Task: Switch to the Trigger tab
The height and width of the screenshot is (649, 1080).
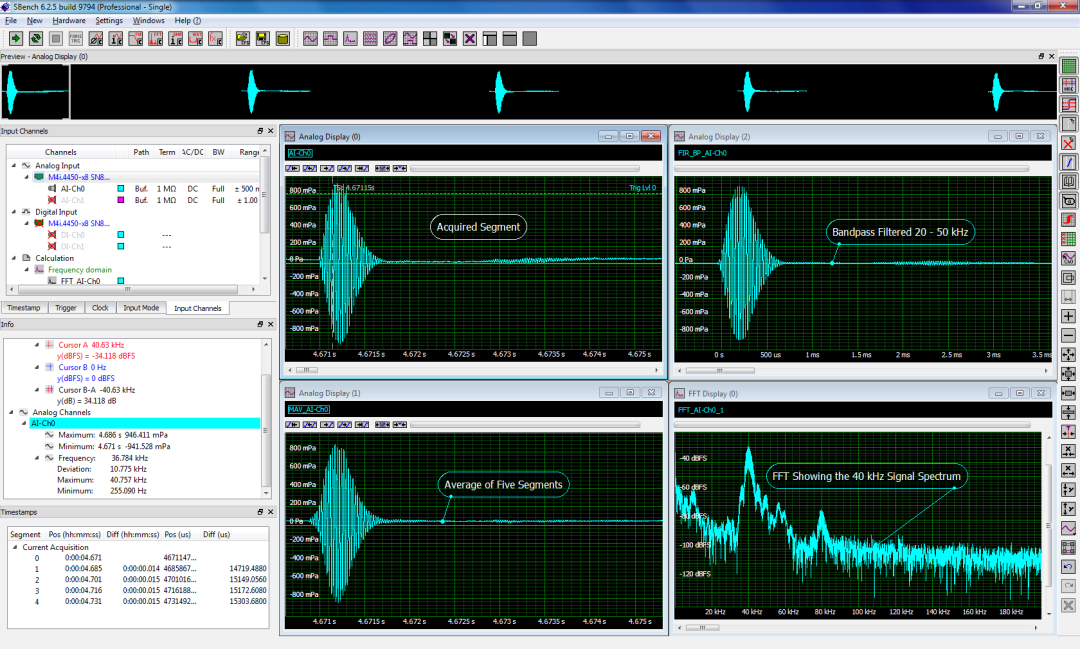Action: pos(66,308)
